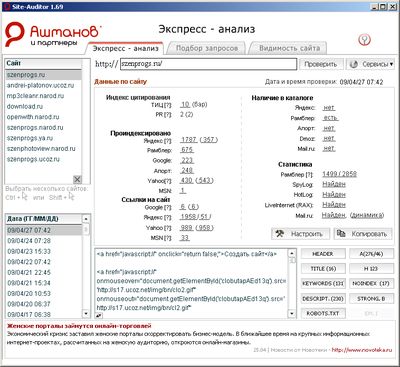Viewport: 400px width, 367px height.
Task: Switch to the Подбор запросов tab
Action: (x=207, y=48)
